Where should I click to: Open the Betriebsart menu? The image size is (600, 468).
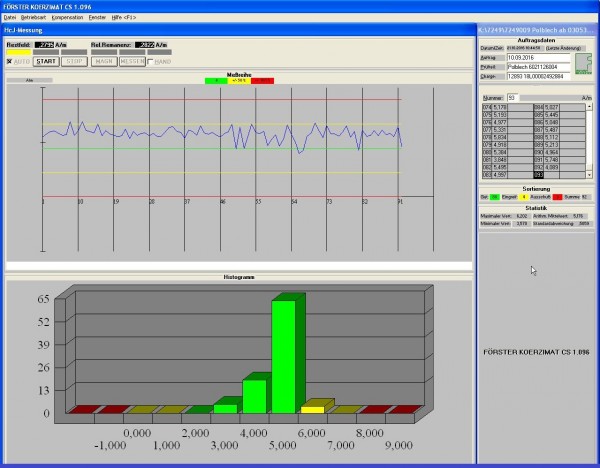33,18
